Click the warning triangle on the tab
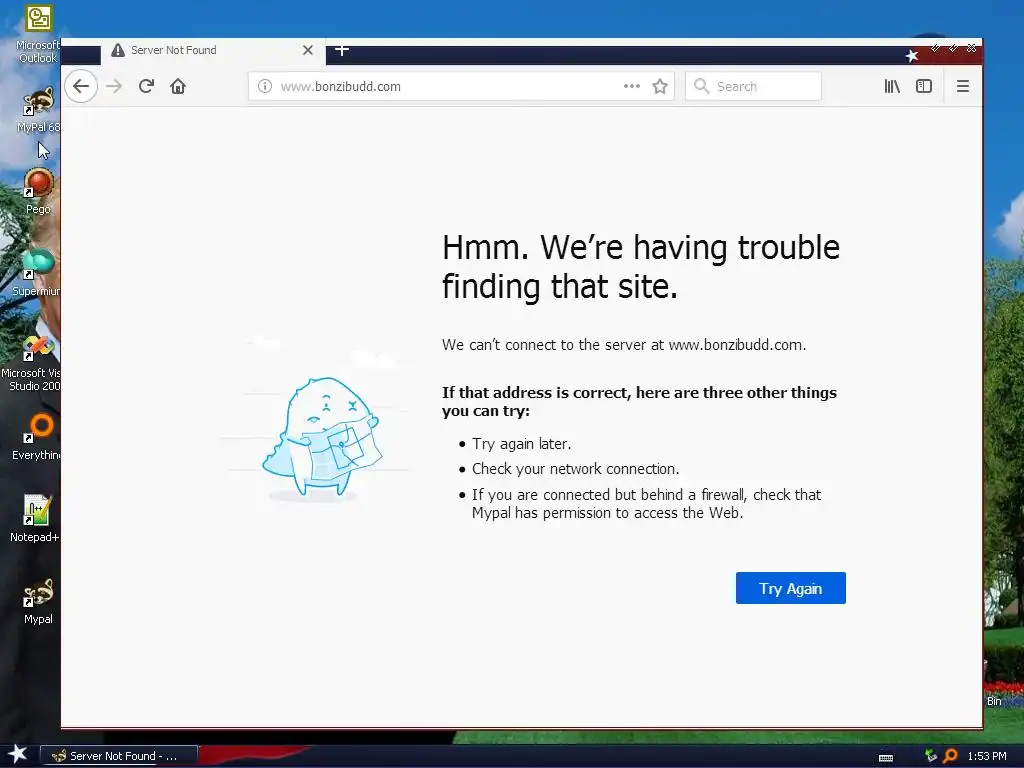The height and width of the screenshot is (768, 1024). (118, 50)
